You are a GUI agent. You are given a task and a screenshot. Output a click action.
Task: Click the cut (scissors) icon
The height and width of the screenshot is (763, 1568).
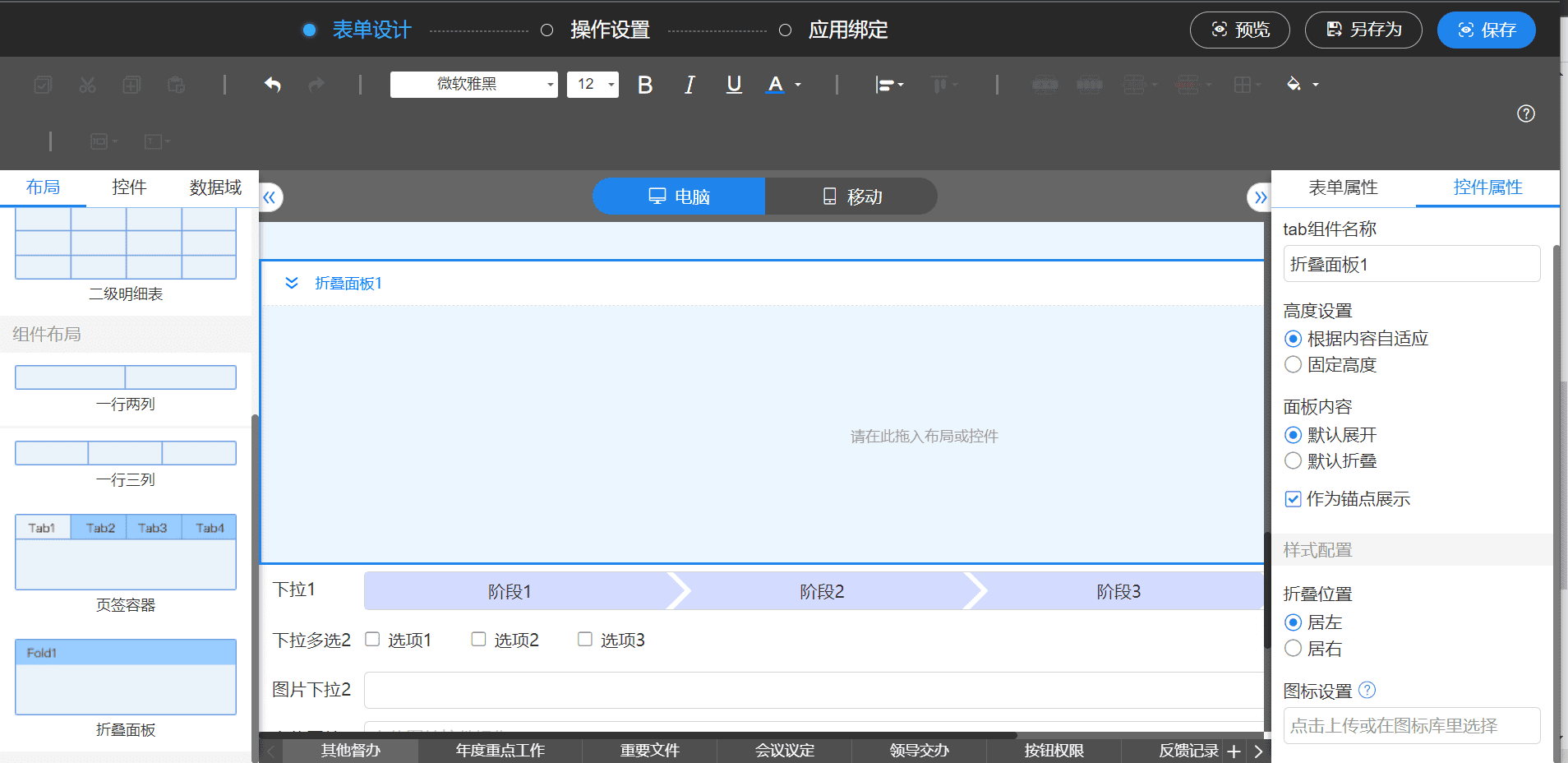(88, 85)
